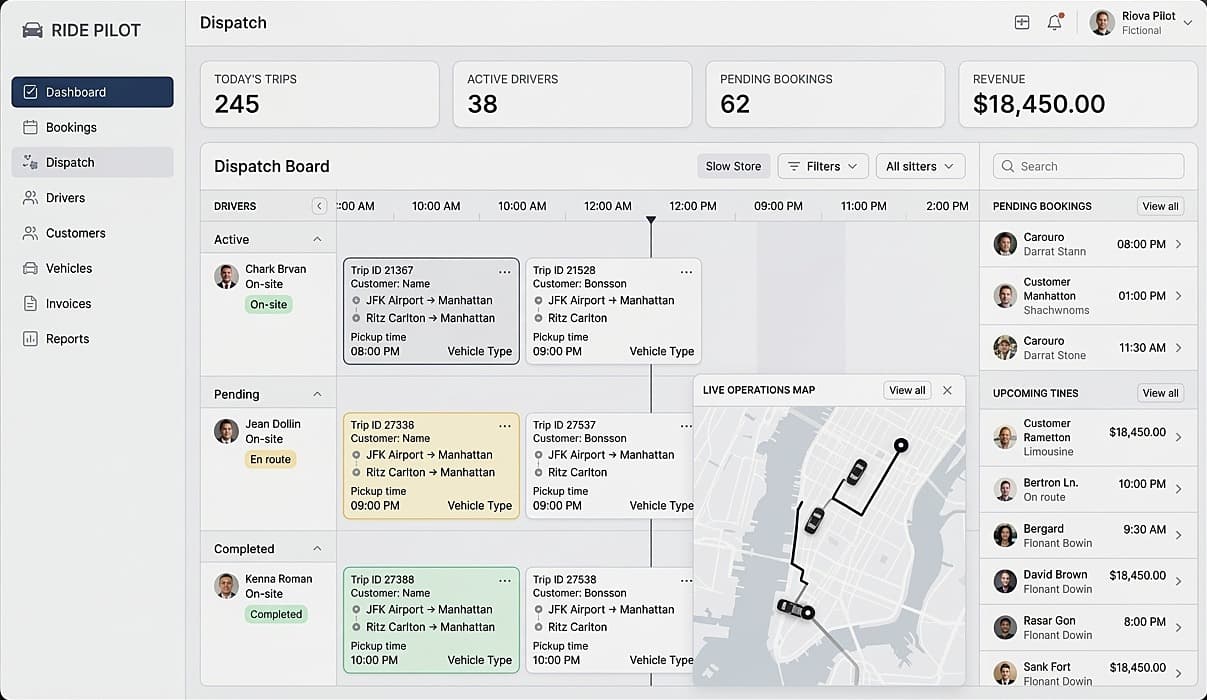Image resolution: width=1207 pixels, height=700 pixels.
Task: Go to Bookings in the sidebar
Action: (x=92, y=127)
